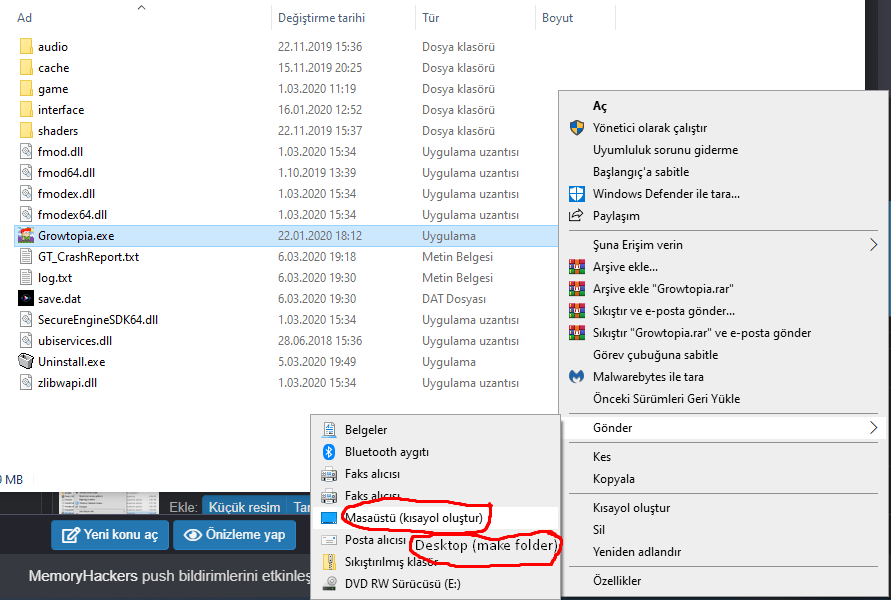Sort by Tür column header
The height and width of the screenshot is (600, 891).
[430, 18]
